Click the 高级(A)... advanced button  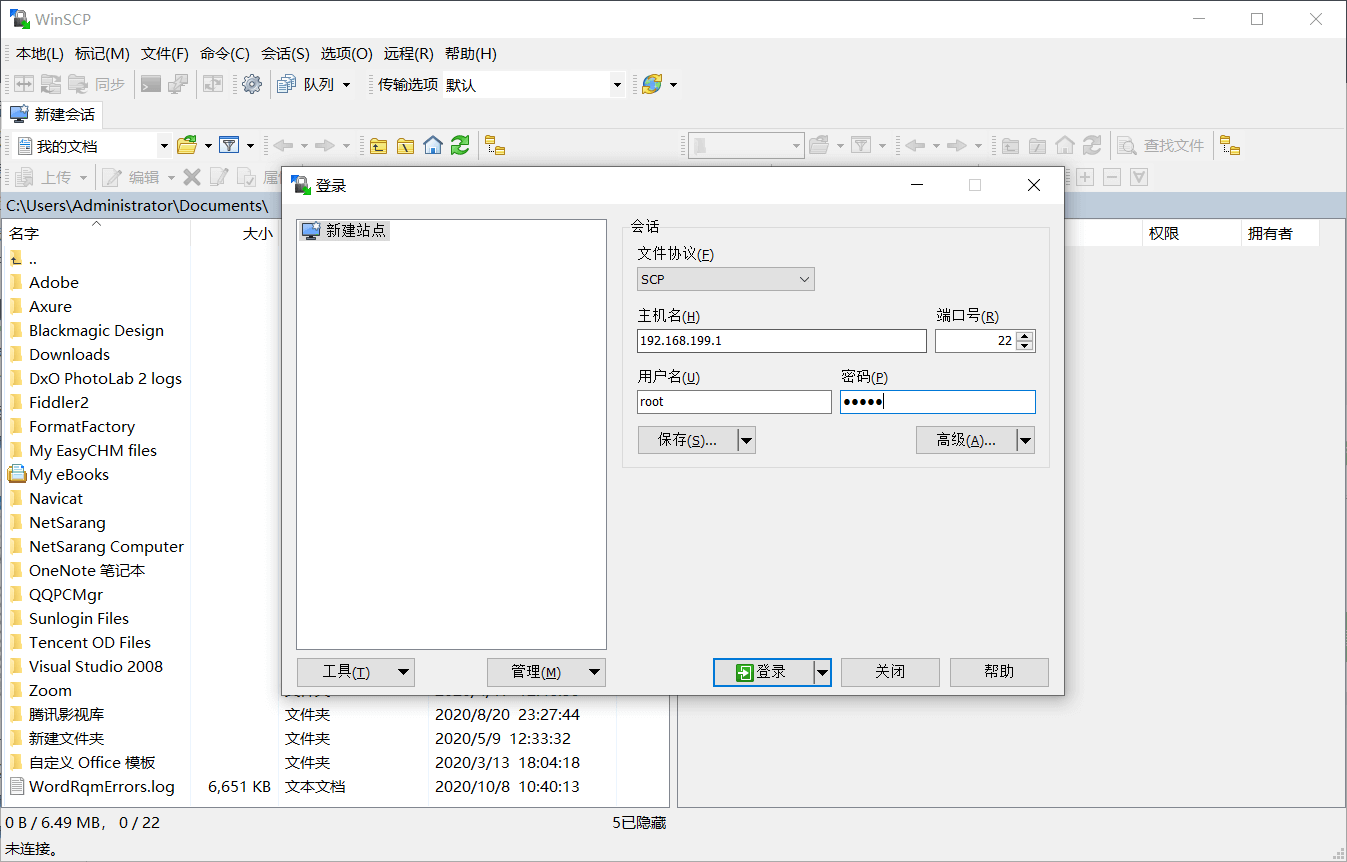(x=966, y=440)
